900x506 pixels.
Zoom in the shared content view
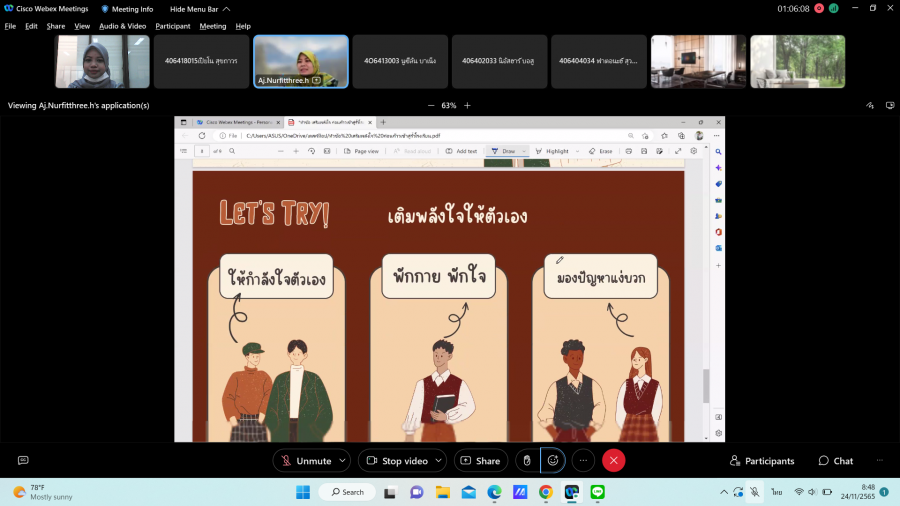pos(467,105)
